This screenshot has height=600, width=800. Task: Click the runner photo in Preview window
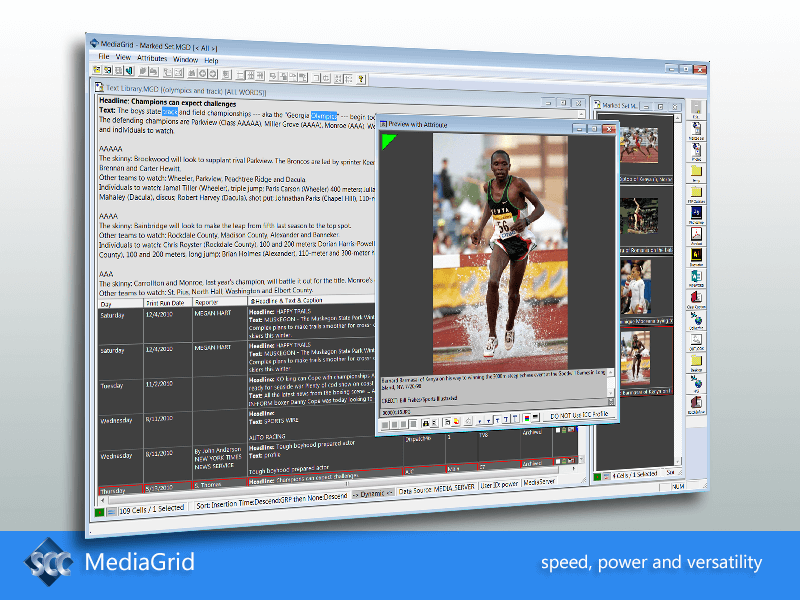[x=500, y=253]
